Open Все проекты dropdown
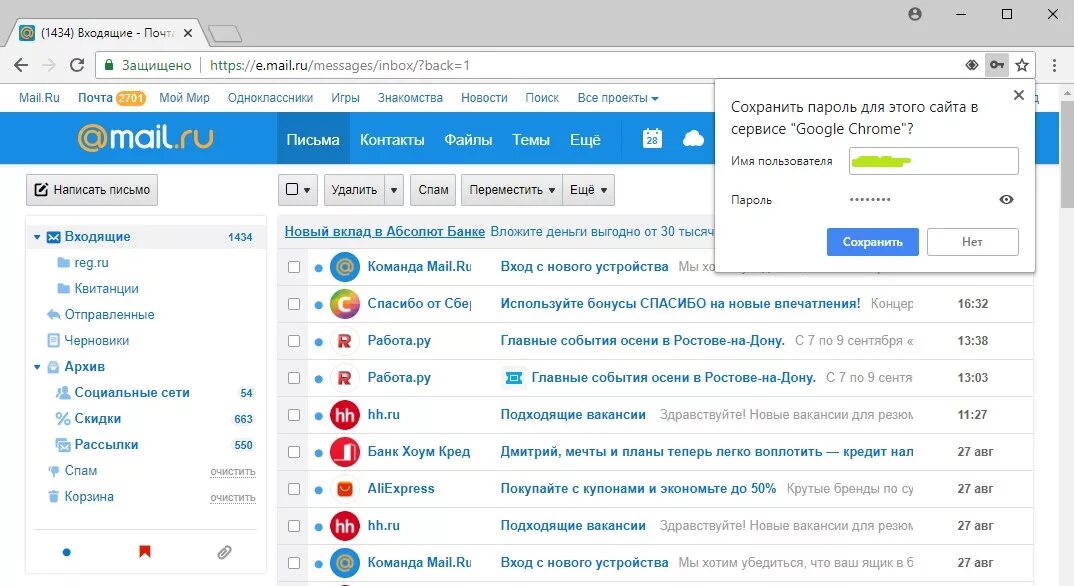The width and height of the screenshot is (1074, 586). pyautogui.click(x=618, y=98)
